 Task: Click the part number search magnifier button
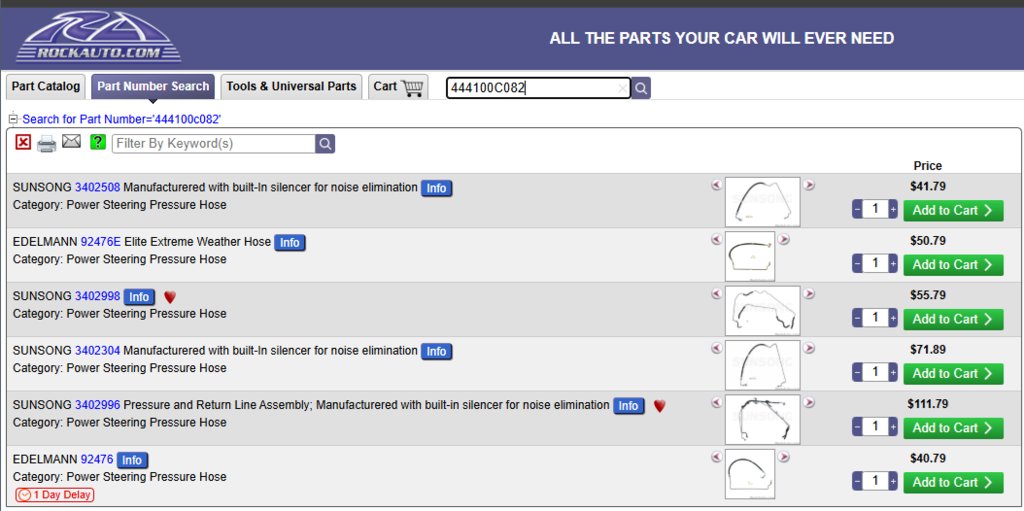pyautogui.click(x=641, y=88)
